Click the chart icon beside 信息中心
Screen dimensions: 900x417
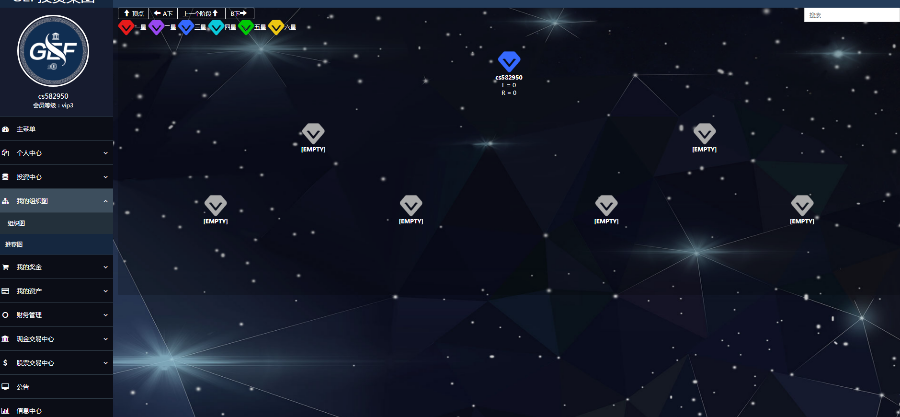(x=5, y=411)
